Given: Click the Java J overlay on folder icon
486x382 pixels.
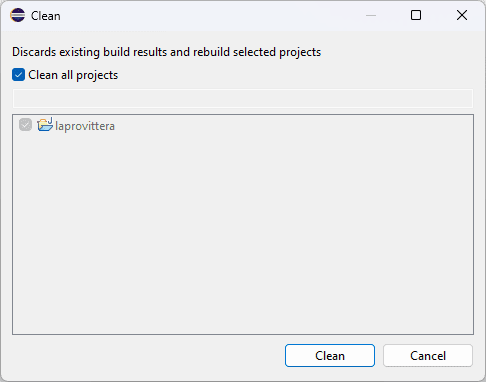Looking at the screenshot, I should pyautogui.click(x=50, y=120).
